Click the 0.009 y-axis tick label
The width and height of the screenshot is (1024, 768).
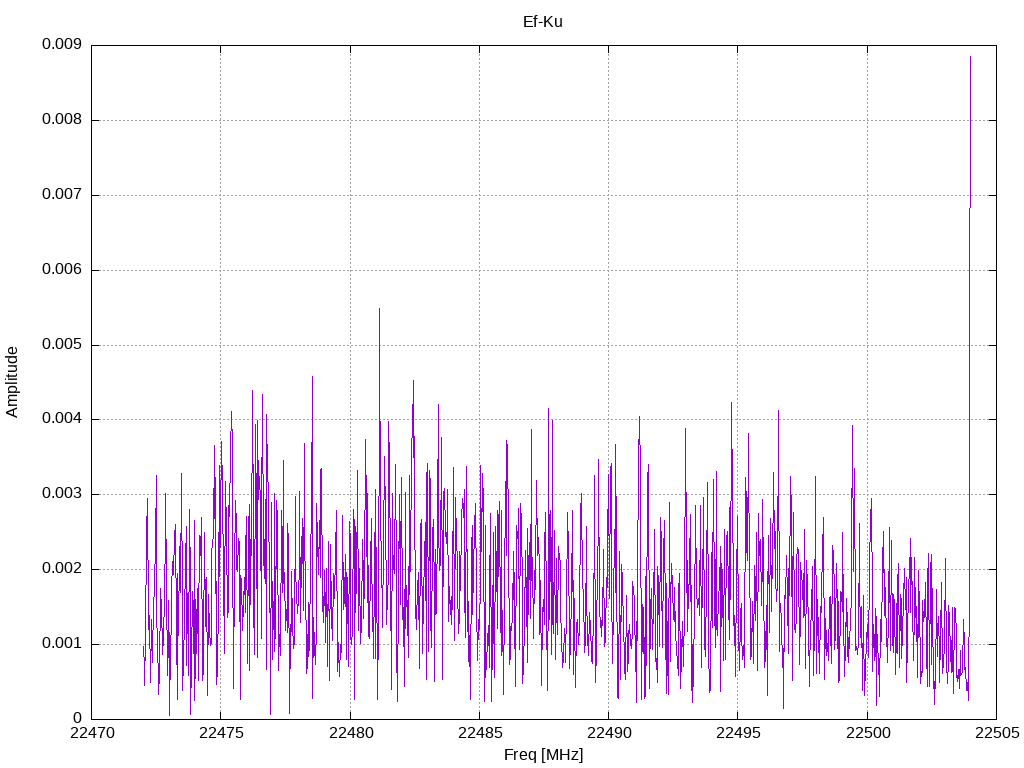61,44
